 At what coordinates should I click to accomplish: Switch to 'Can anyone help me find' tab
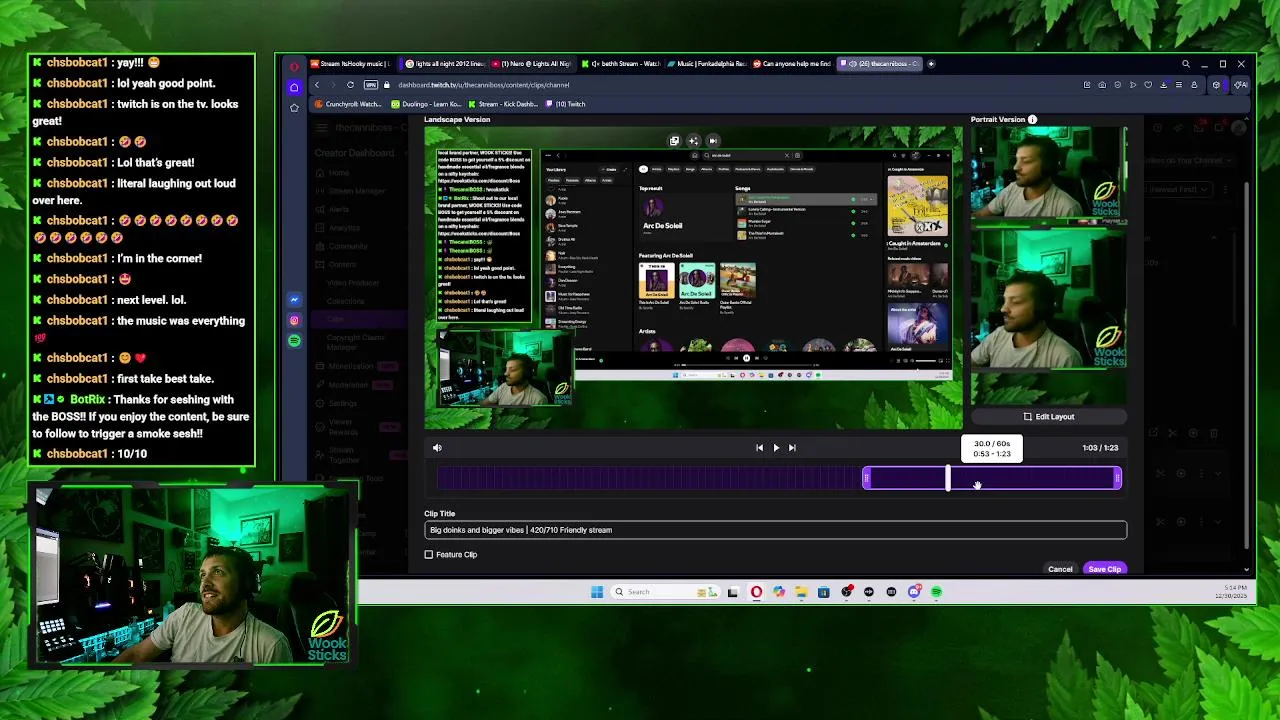coord(793,64)
